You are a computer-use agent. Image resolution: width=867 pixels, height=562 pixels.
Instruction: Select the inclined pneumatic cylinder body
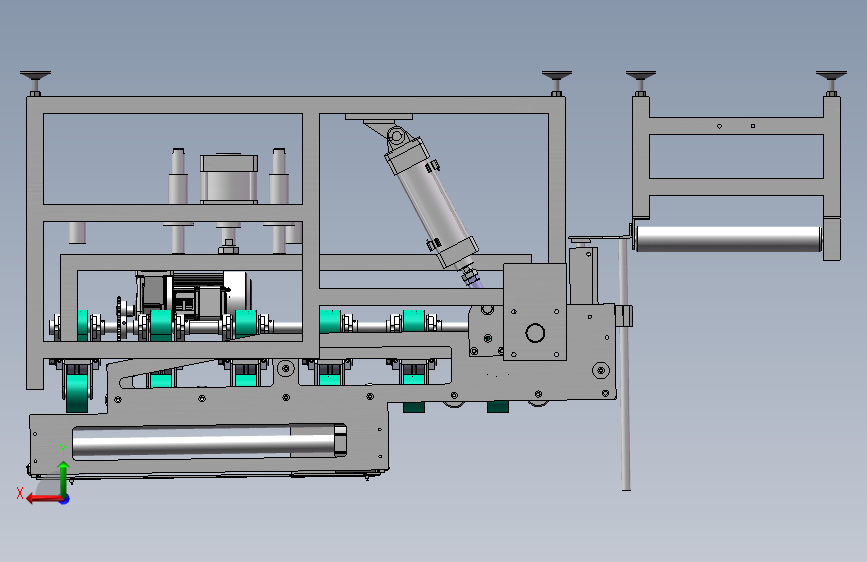click(x=432, y=203)
